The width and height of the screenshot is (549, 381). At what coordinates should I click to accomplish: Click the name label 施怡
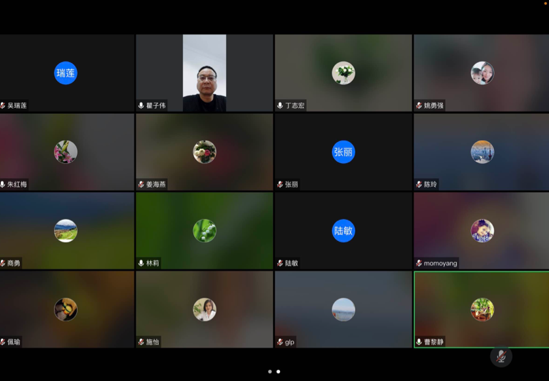(x=153, y=342)
